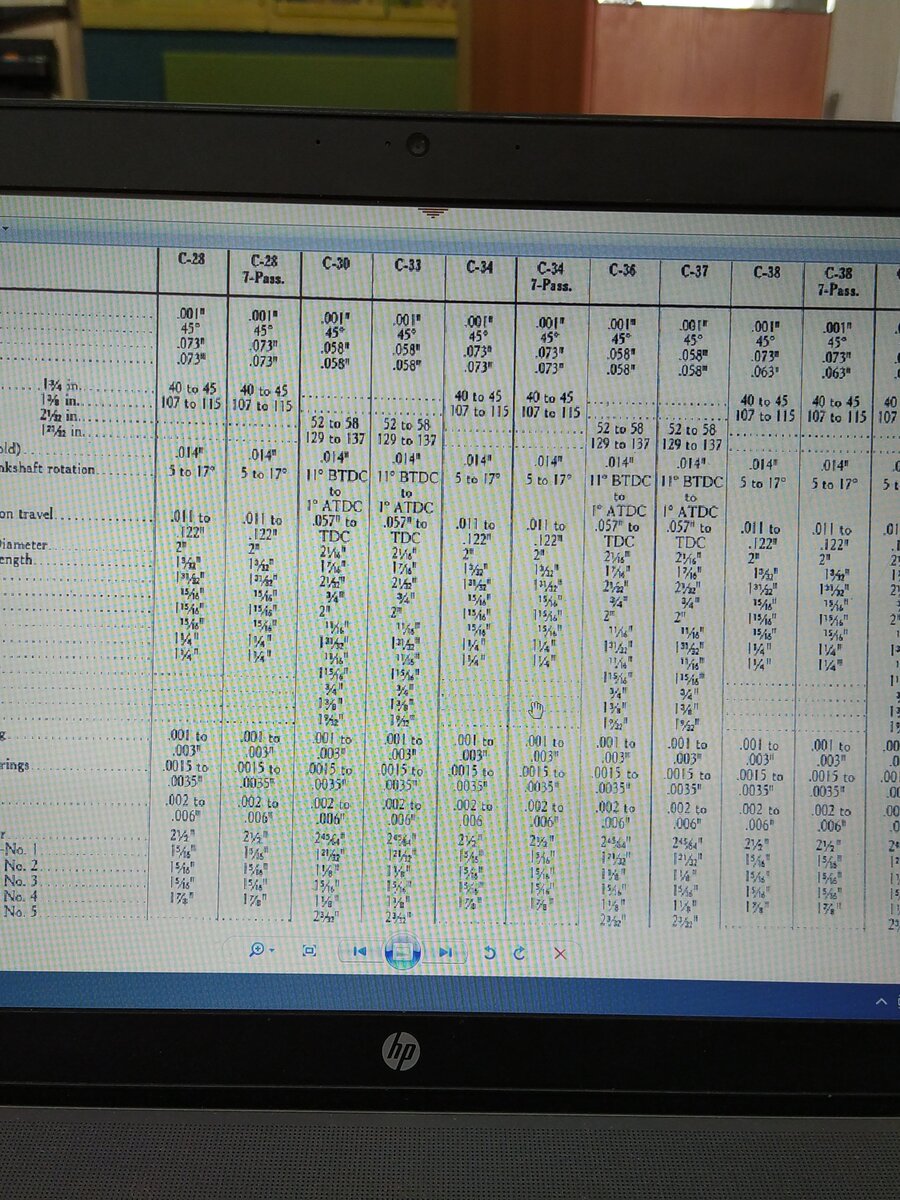Click the C-38 7-Pass. column header
Viewport: 900px width, 1200px height.
pos(838,281)
